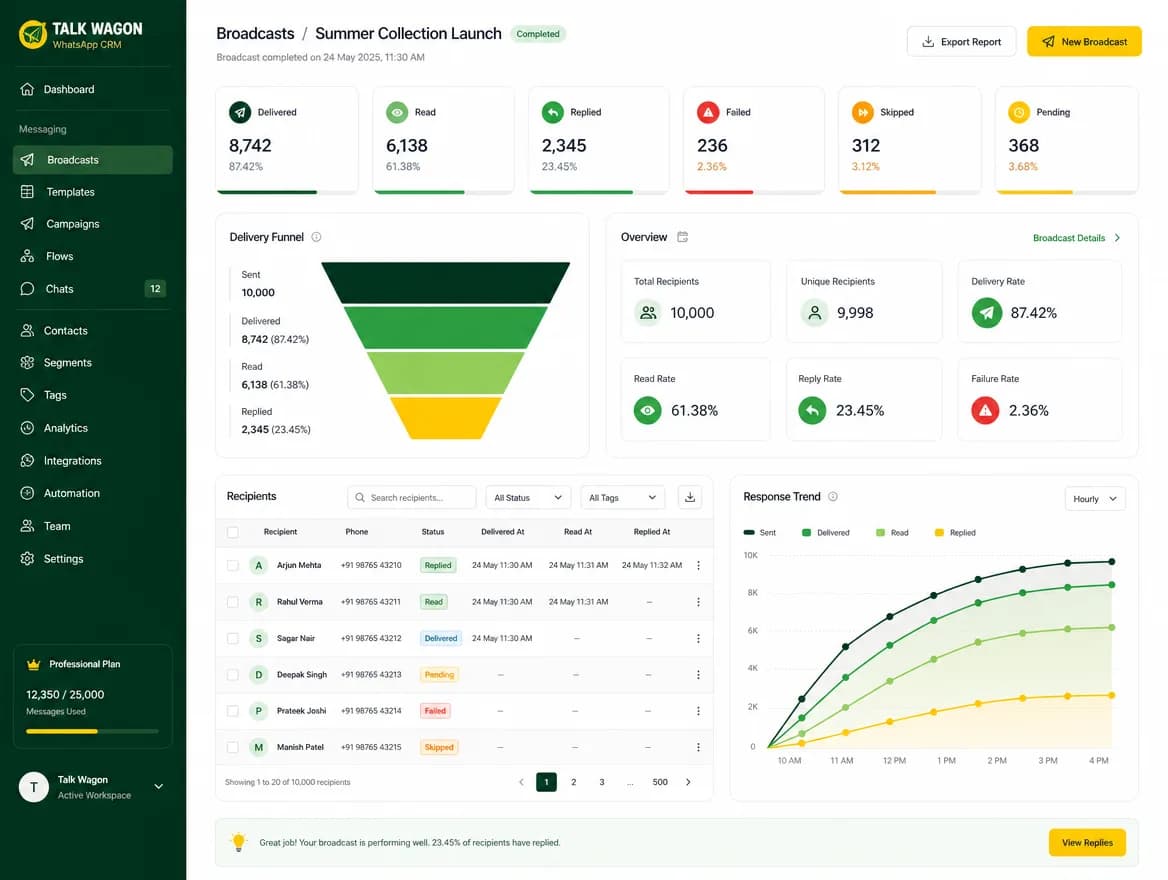Screen dimensions: 1168x880
Task: Click the Skipped fast-forward icon
Action: click(863, 112)
